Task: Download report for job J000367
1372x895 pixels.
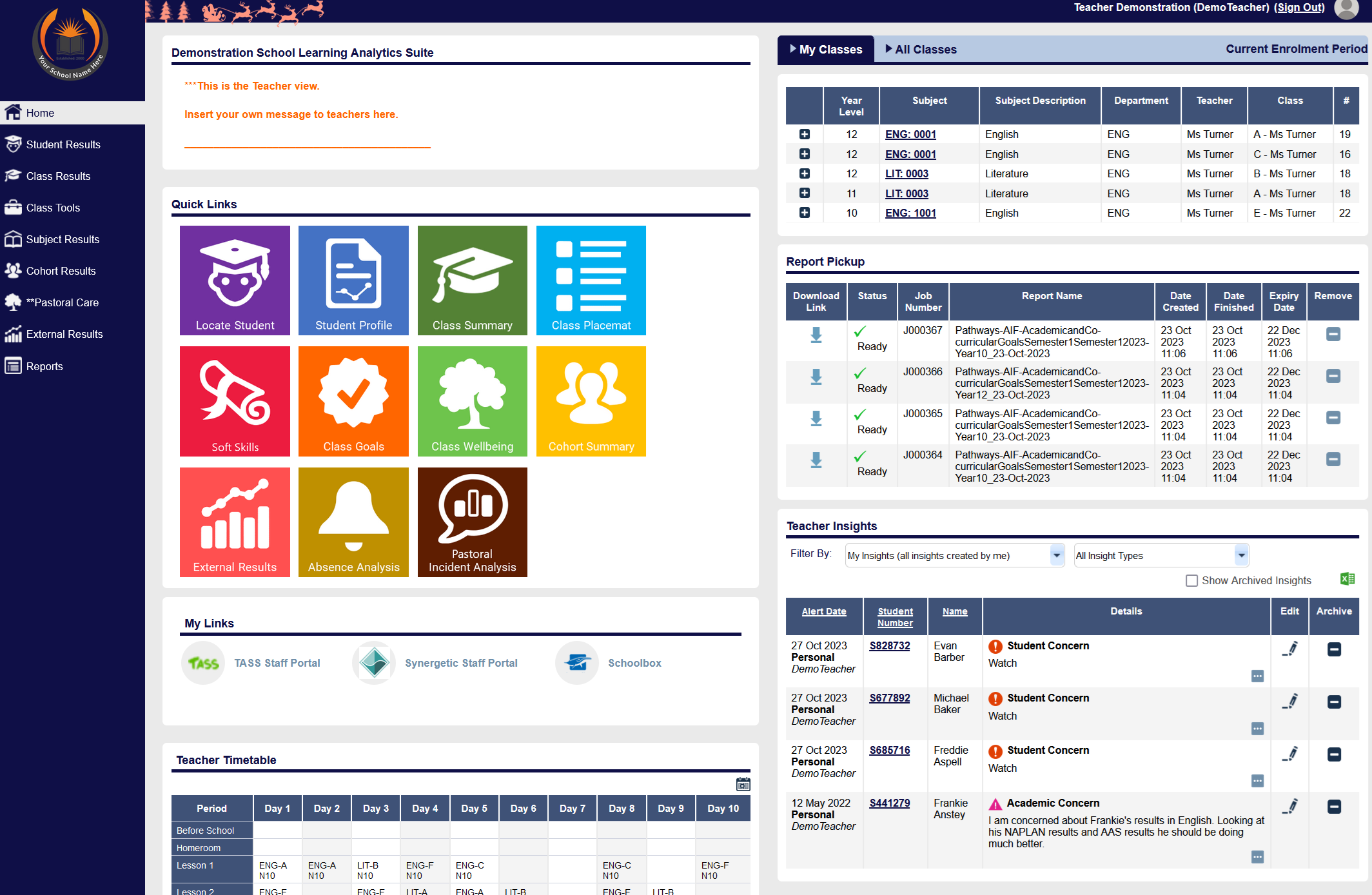Action: tap(816, 335)
